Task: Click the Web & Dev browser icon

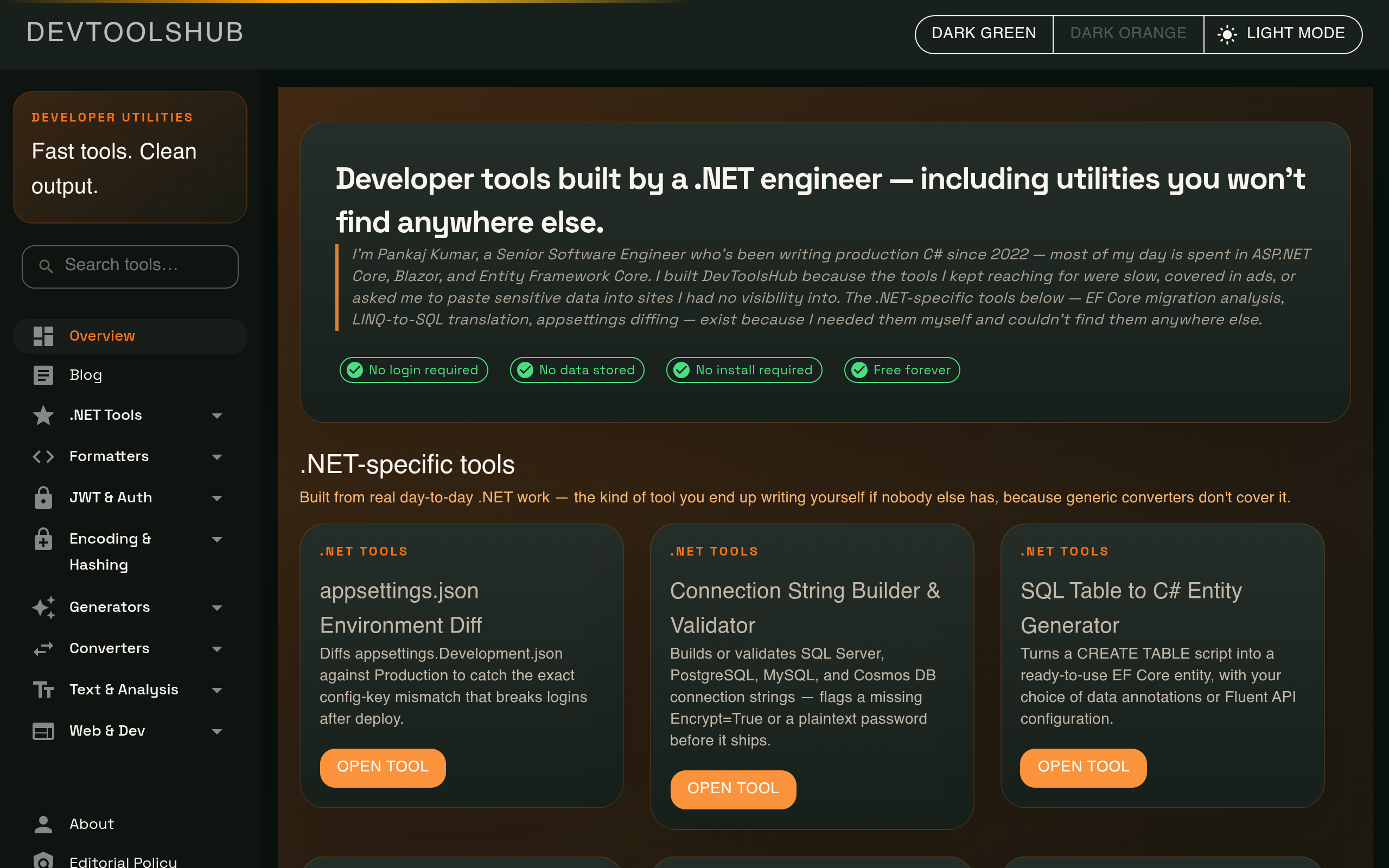Action: pyautogui.click(x=43, y=731)
